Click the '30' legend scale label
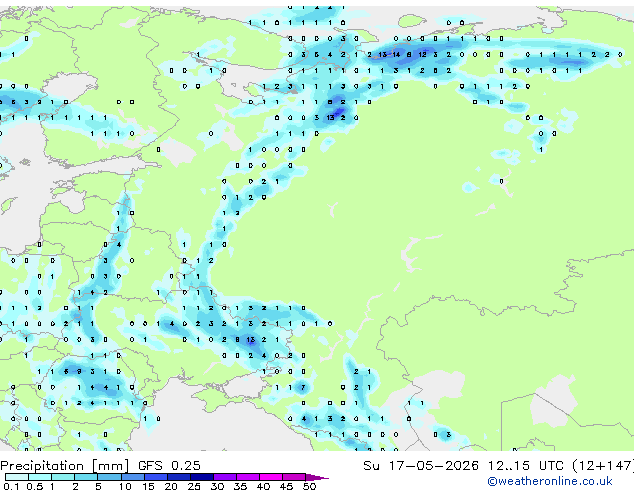This screenshot has width=634, height=490. coord(217,486)
